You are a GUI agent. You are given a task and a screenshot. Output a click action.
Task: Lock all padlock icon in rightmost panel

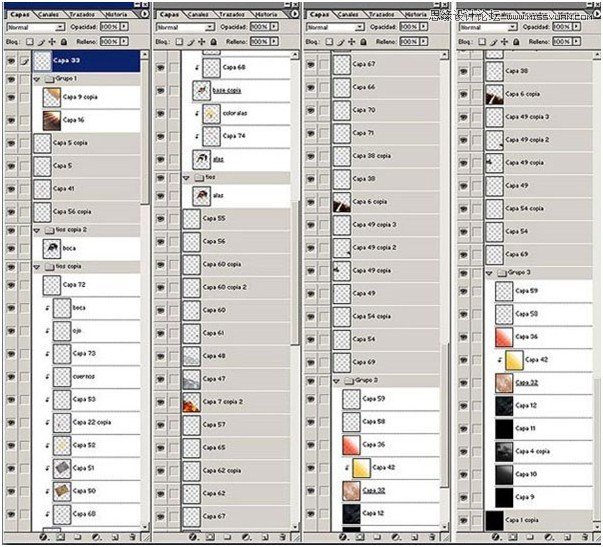click(x=516, y=42)
